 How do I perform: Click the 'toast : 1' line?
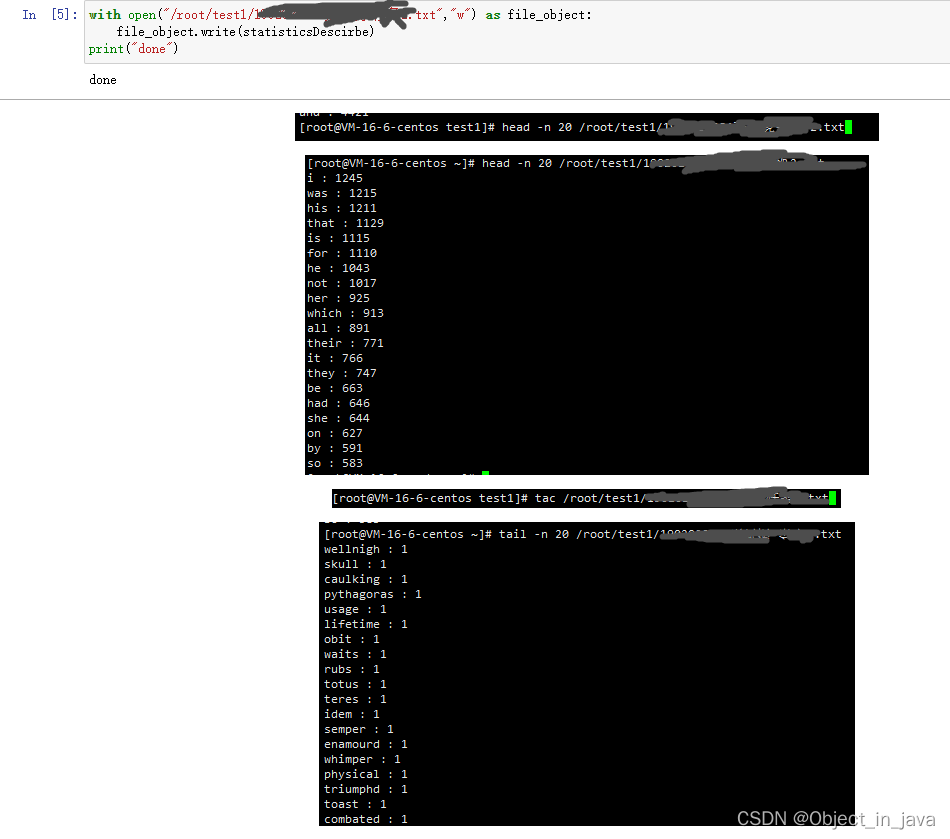tap(355, 804)
